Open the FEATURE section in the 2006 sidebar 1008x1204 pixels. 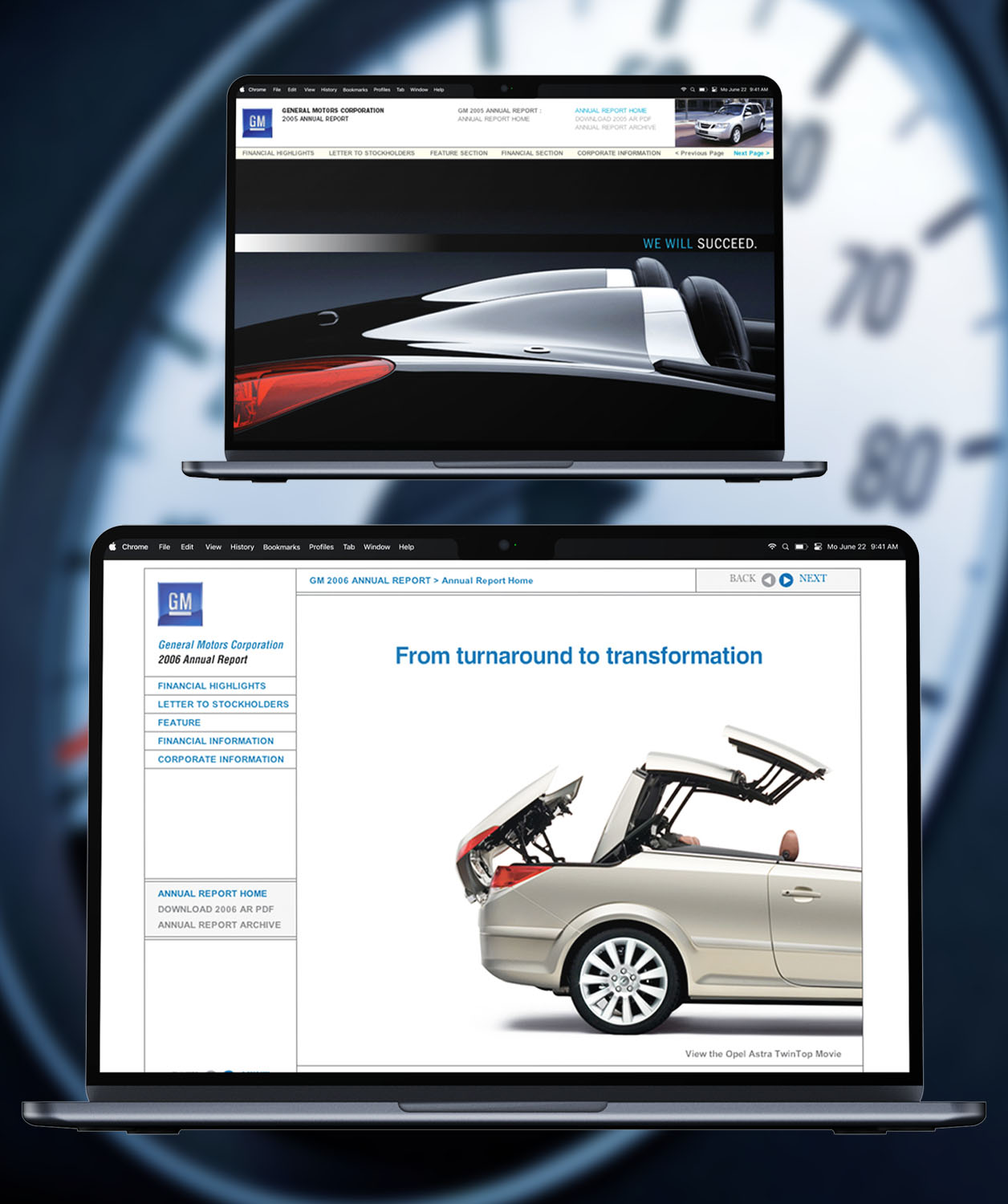click(179, 722)
